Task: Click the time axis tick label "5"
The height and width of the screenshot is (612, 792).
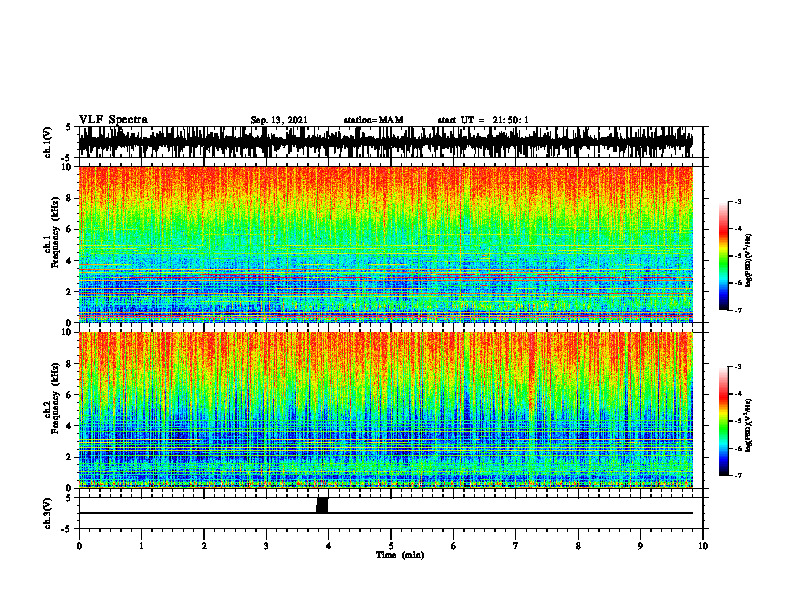Action: (x=391, y=546)
